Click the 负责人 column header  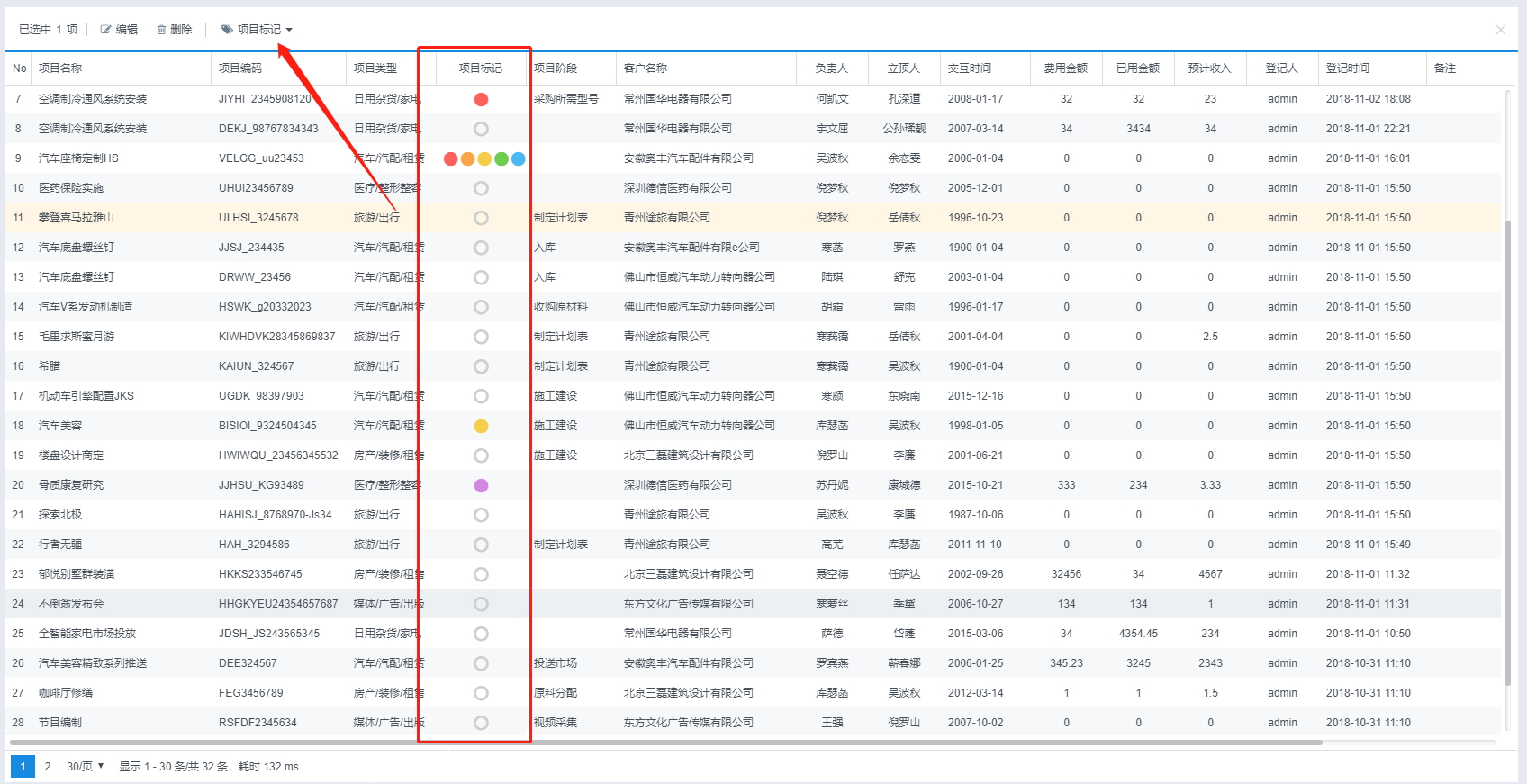pyautogui.click(x=832, y=68)
